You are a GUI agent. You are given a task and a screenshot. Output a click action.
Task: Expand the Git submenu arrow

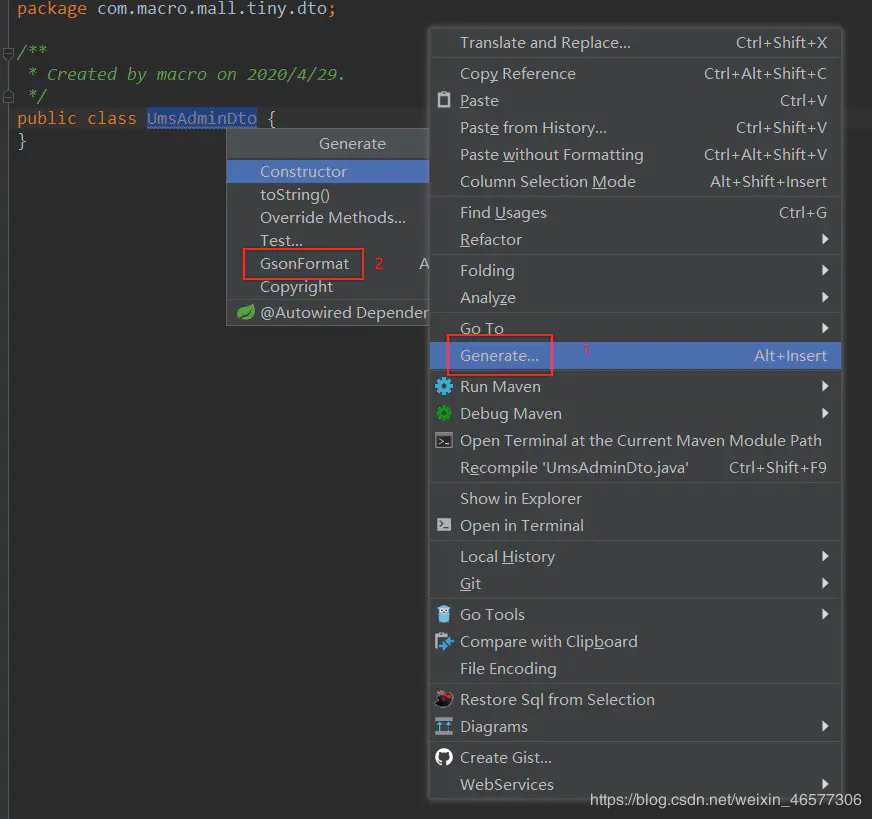tap(825, 583)
